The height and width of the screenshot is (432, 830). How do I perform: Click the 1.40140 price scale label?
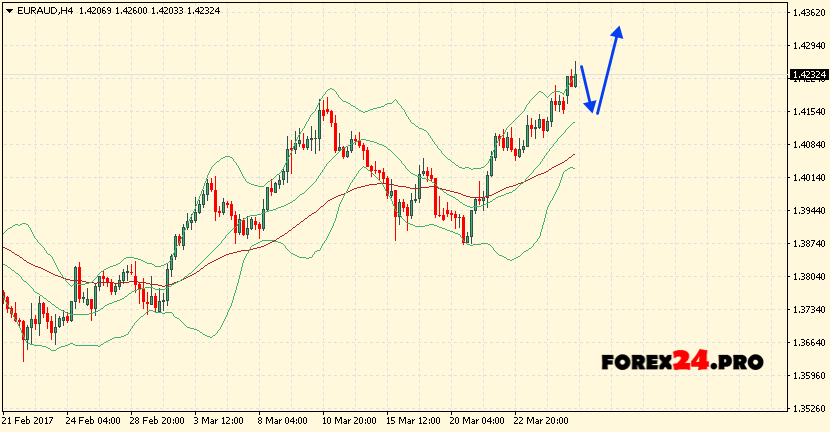pyautogui.click(x=808, y=178)
